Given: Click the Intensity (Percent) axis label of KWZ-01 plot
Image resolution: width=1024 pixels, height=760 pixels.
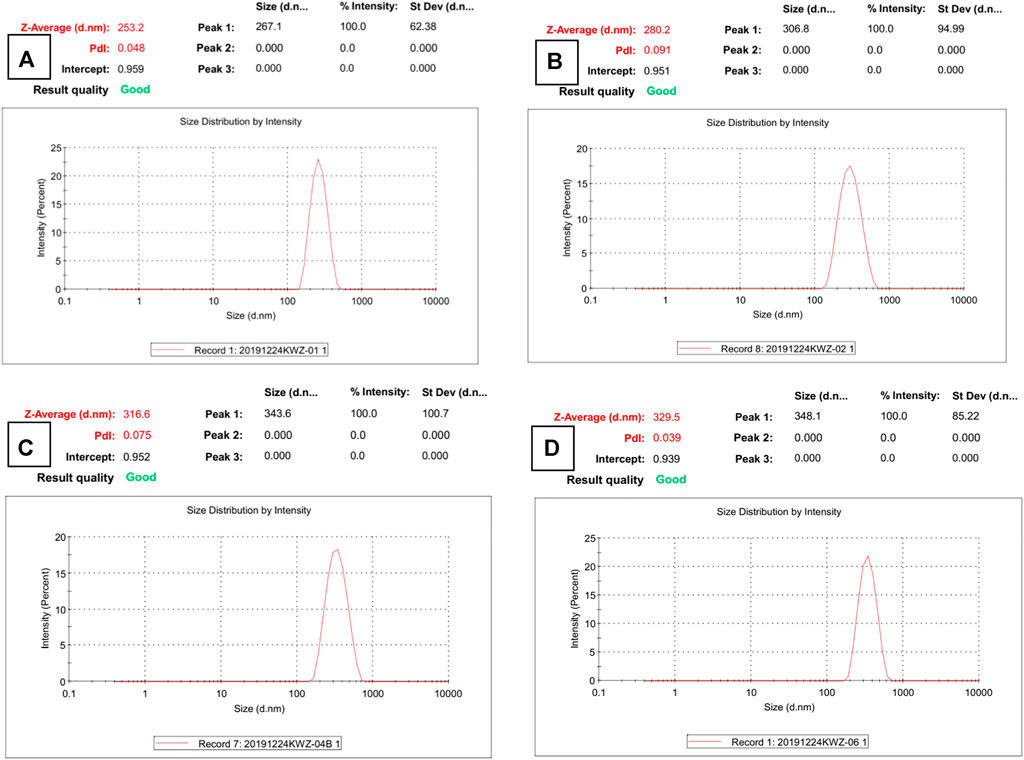Looking at the screenshot, I should pyautogui.click(x=41, y=218).
